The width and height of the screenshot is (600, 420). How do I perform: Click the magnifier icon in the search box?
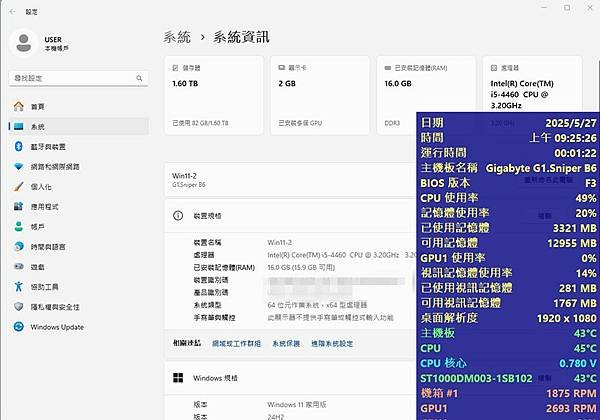pos(139,78)
